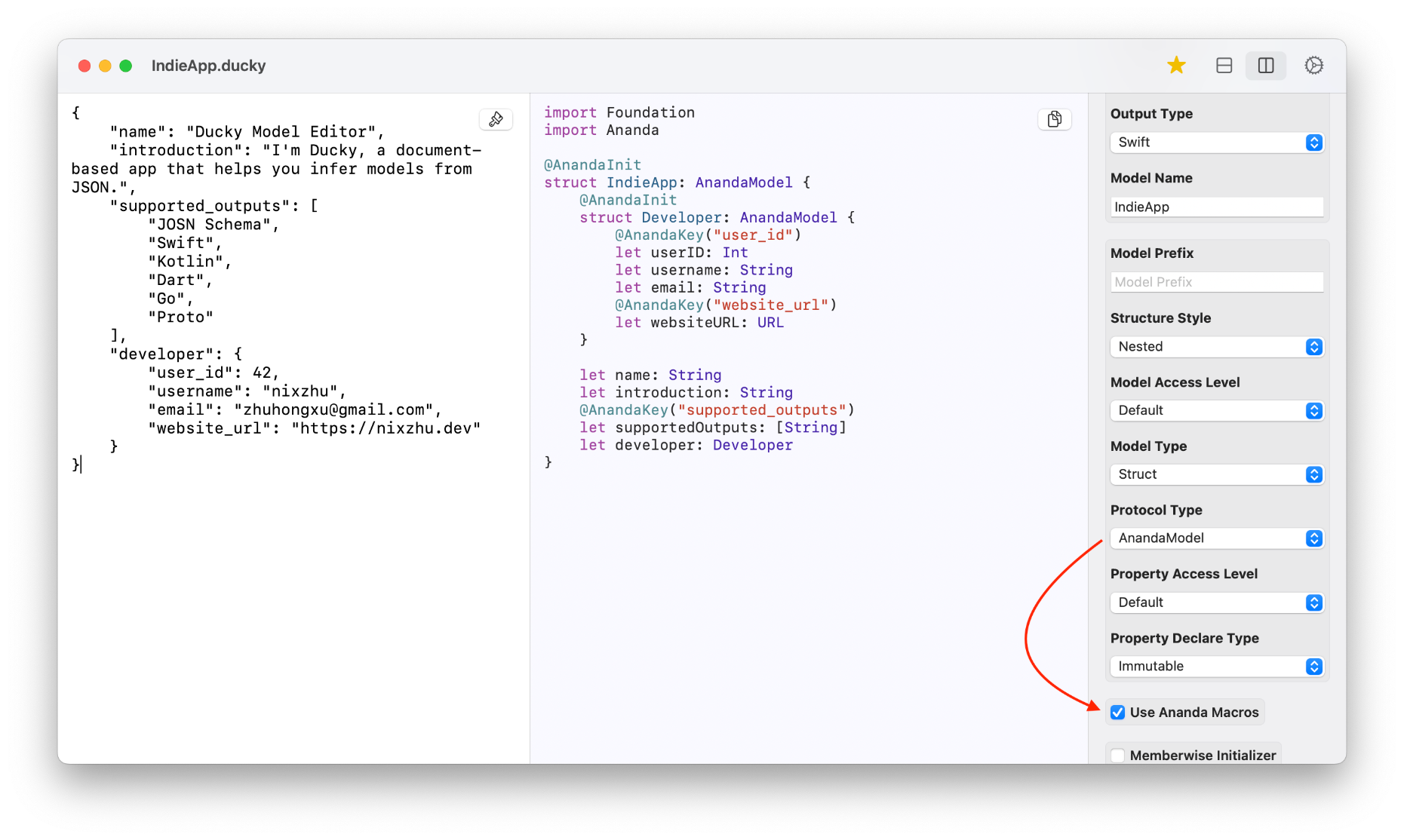Screen dimensions: 1404x840
Task: Close the IndieApp.ducky window with the red button
Action: click(84, 66)
